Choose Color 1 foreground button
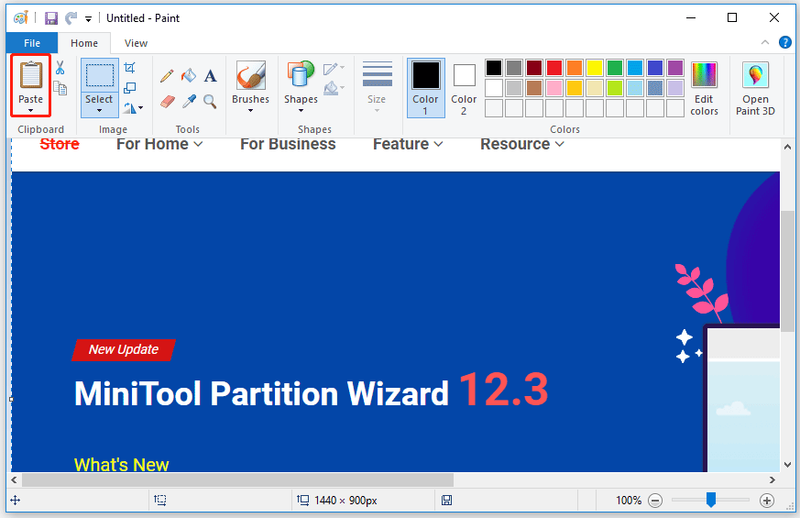 coord(426,88)
